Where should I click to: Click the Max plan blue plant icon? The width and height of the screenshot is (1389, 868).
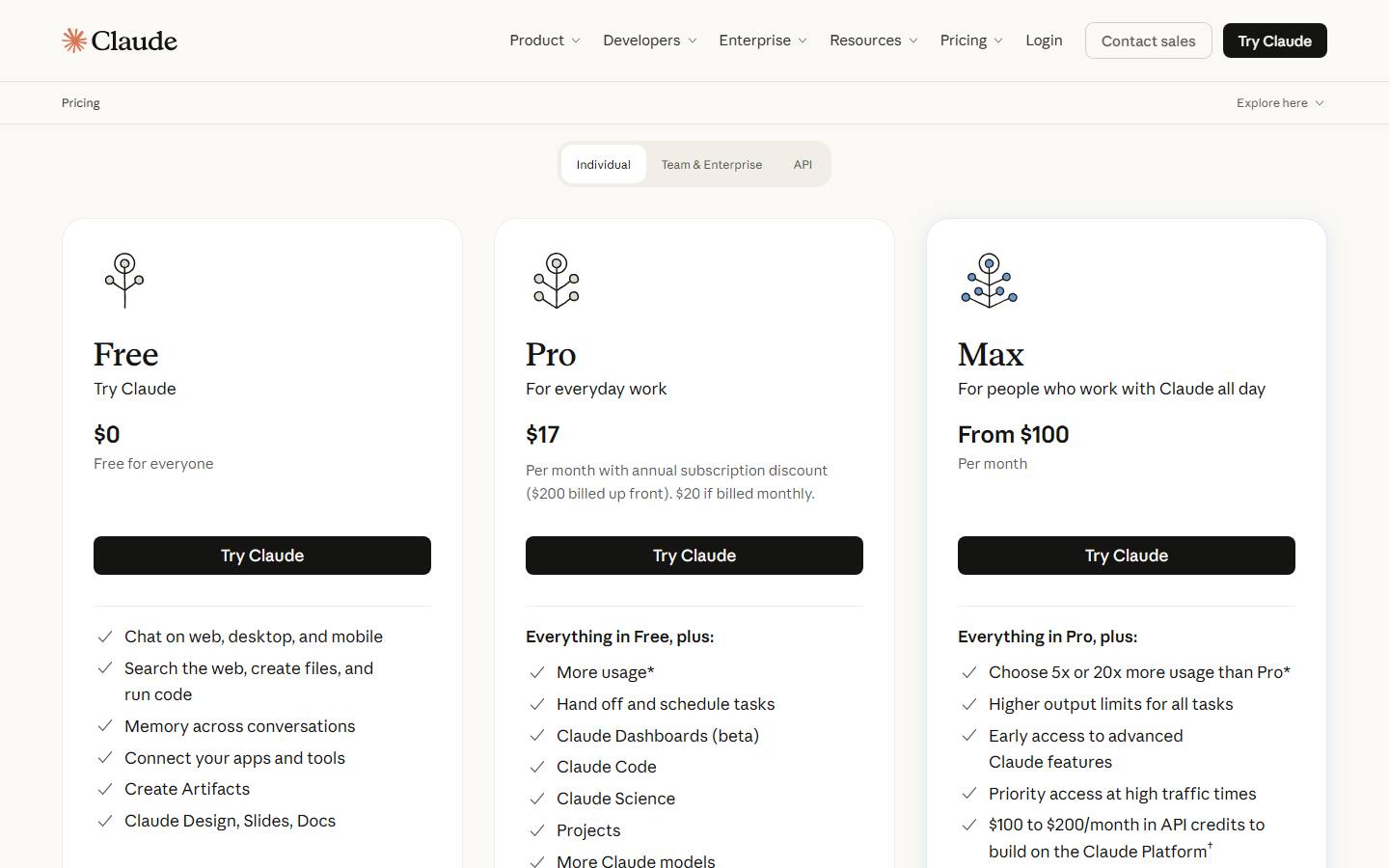point(990,281)
